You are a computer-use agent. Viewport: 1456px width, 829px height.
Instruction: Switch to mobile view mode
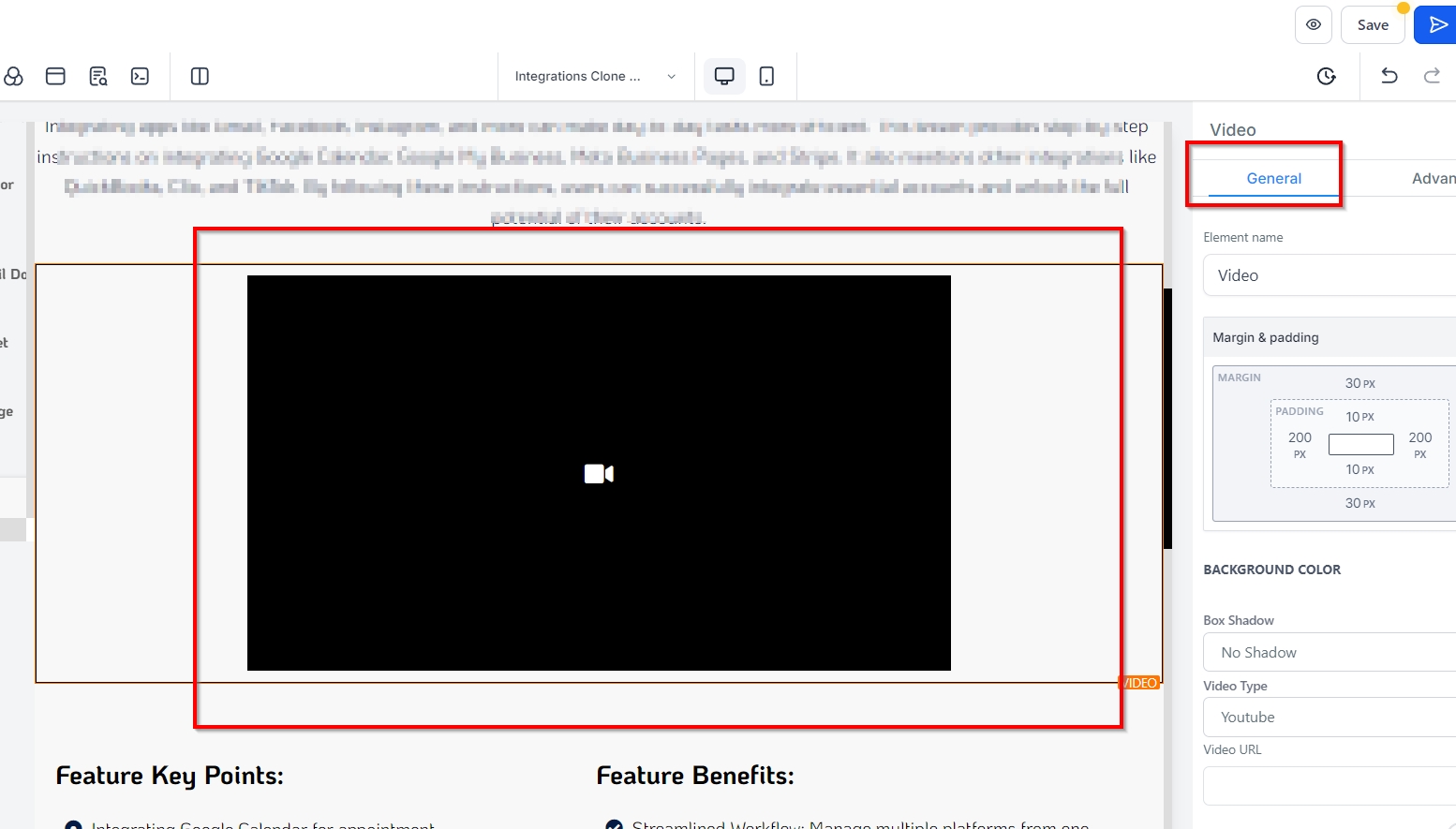[766, 77]
